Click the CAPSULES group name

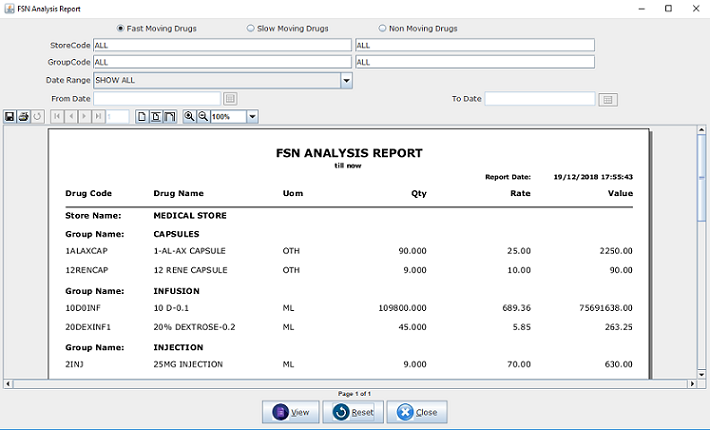[x=176, y=234]
